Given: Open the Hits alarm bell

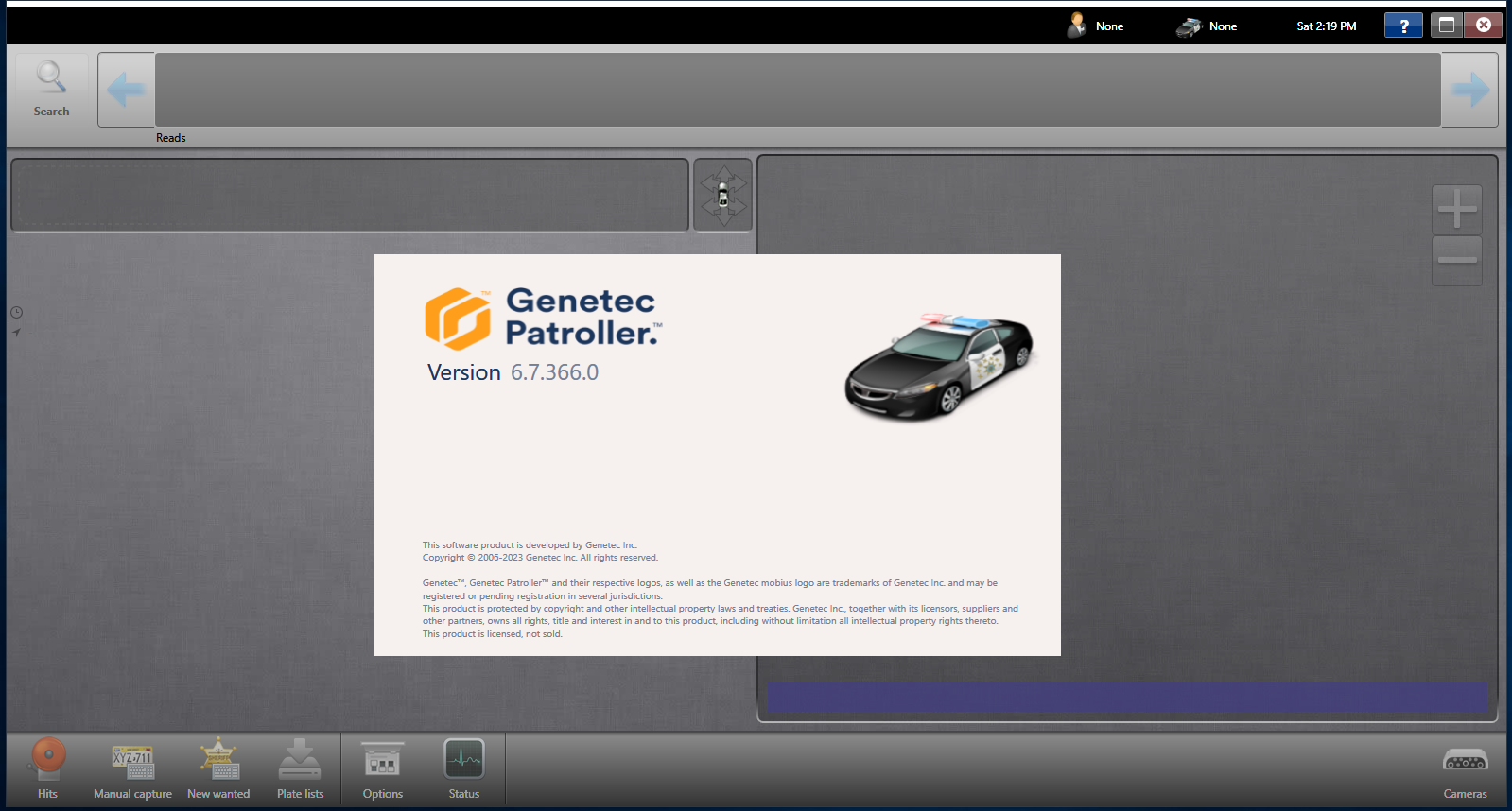Looking at the screenshot, I should click(x=48, y=769).
